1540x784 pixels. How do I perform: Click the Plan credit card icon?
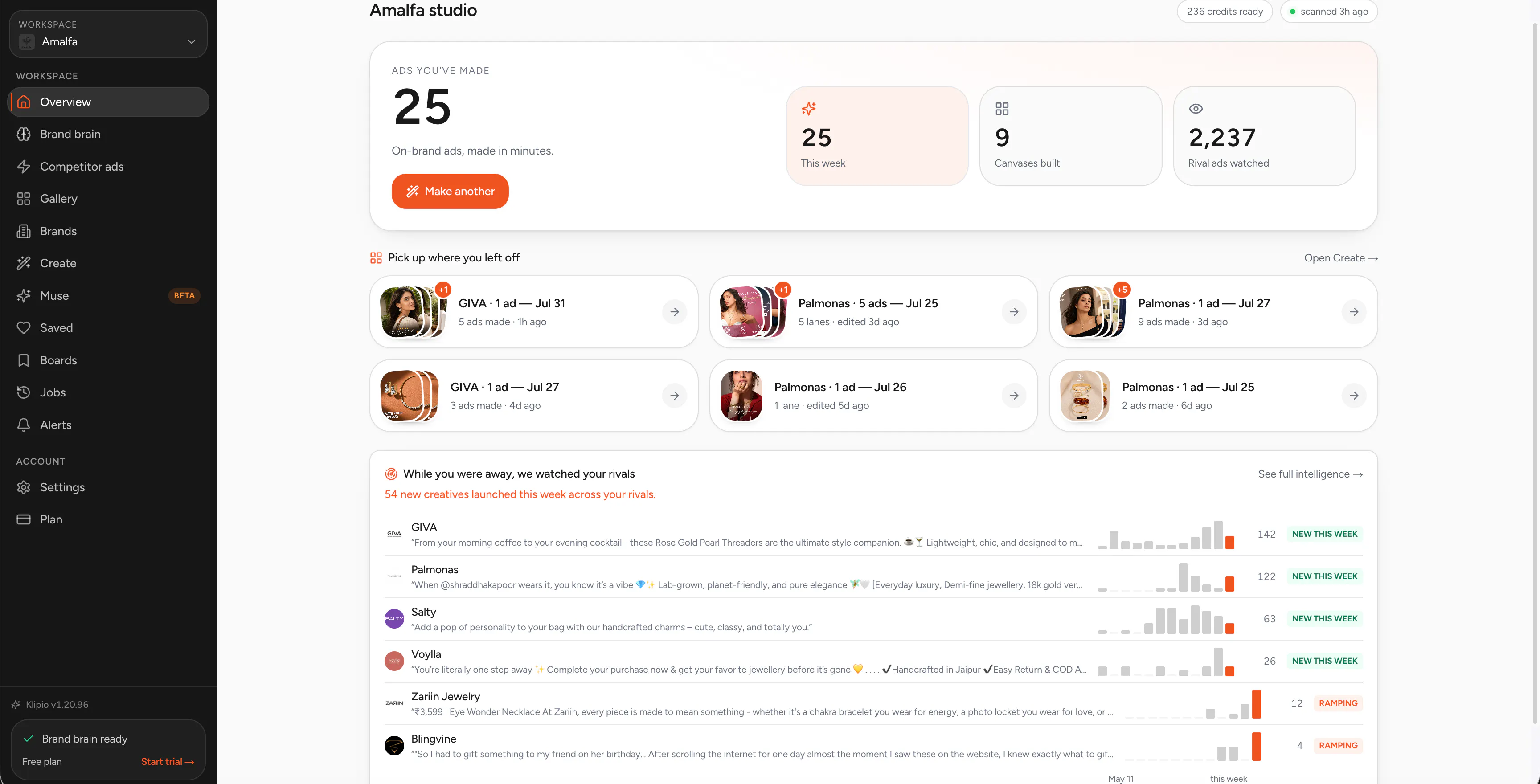(24, 519)
